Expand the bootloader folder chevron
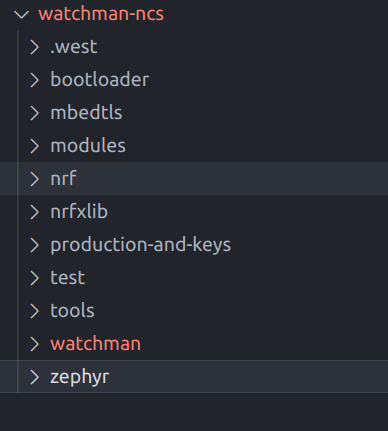Viewport: 388px width, 431px height. coord(35,80)
